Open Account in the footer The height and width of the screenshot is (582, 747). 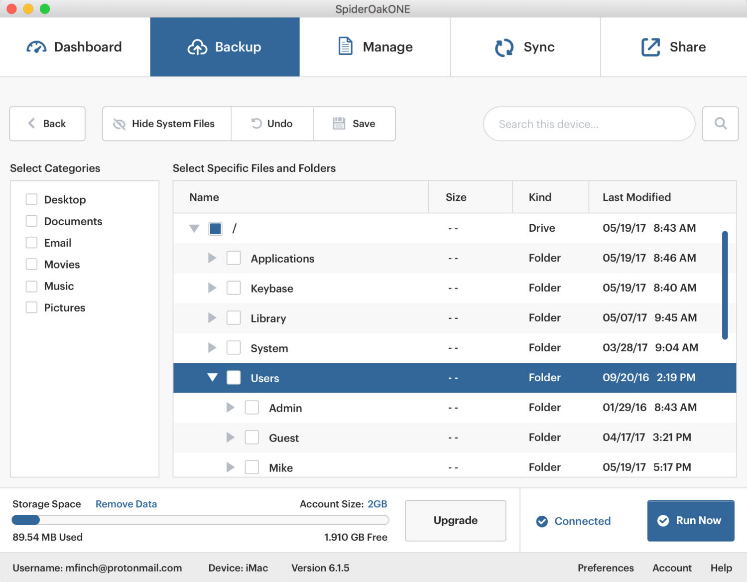(x=672, y=568)
